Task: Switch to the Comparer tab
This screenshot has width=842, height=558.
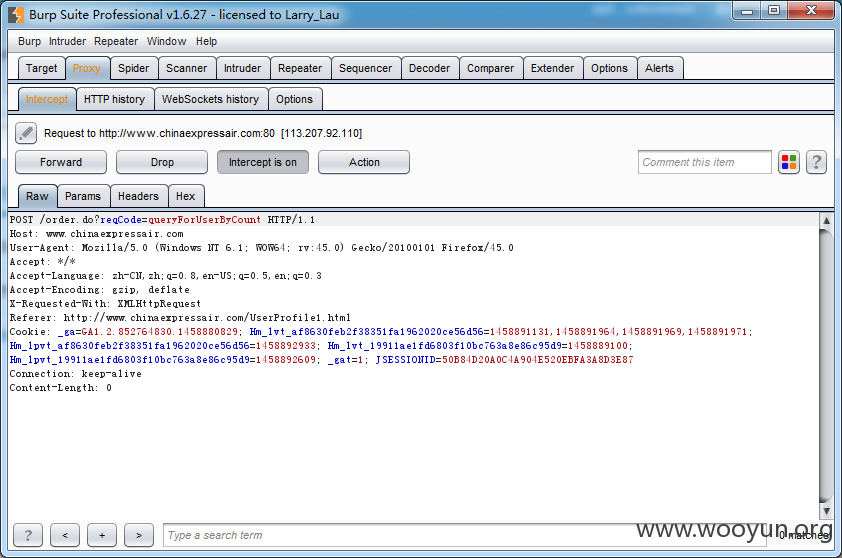Action: pos(490,68)
